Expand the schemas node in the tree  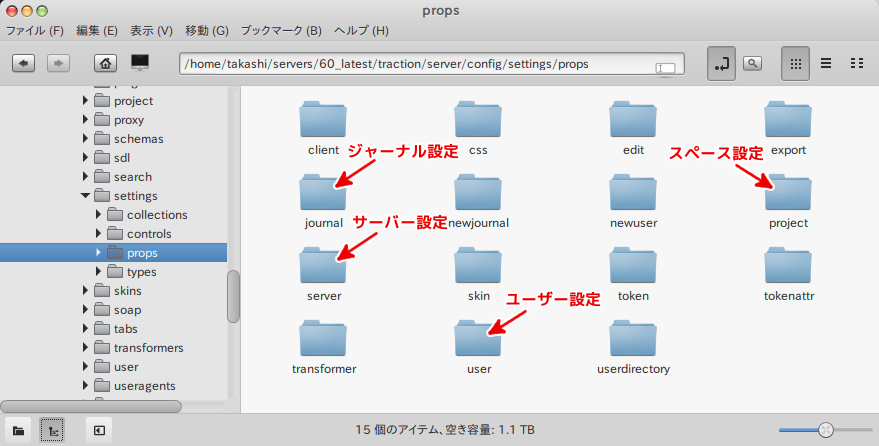85,138
